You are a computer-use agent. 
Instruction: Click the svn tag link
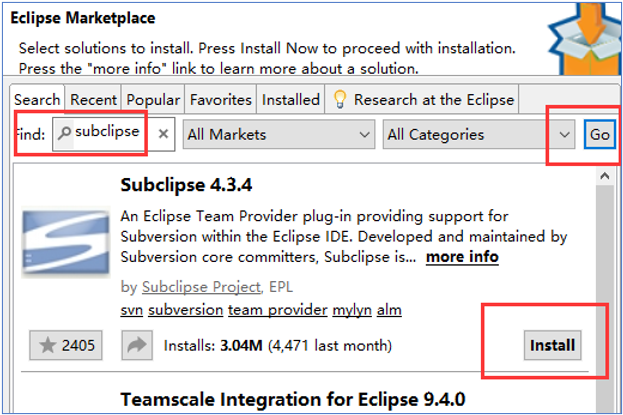(x=132, y=310)
